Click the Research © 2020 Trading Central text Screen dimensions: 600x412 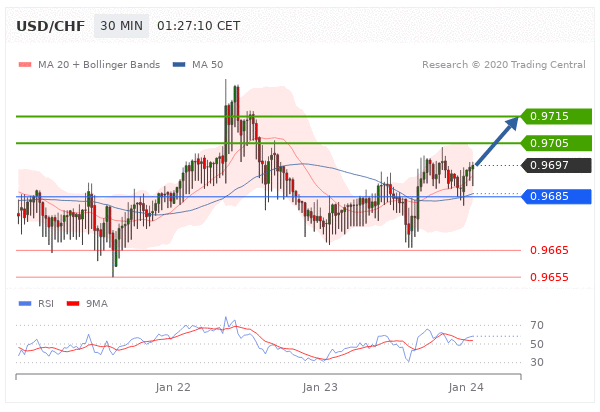(x=504, y=65)
